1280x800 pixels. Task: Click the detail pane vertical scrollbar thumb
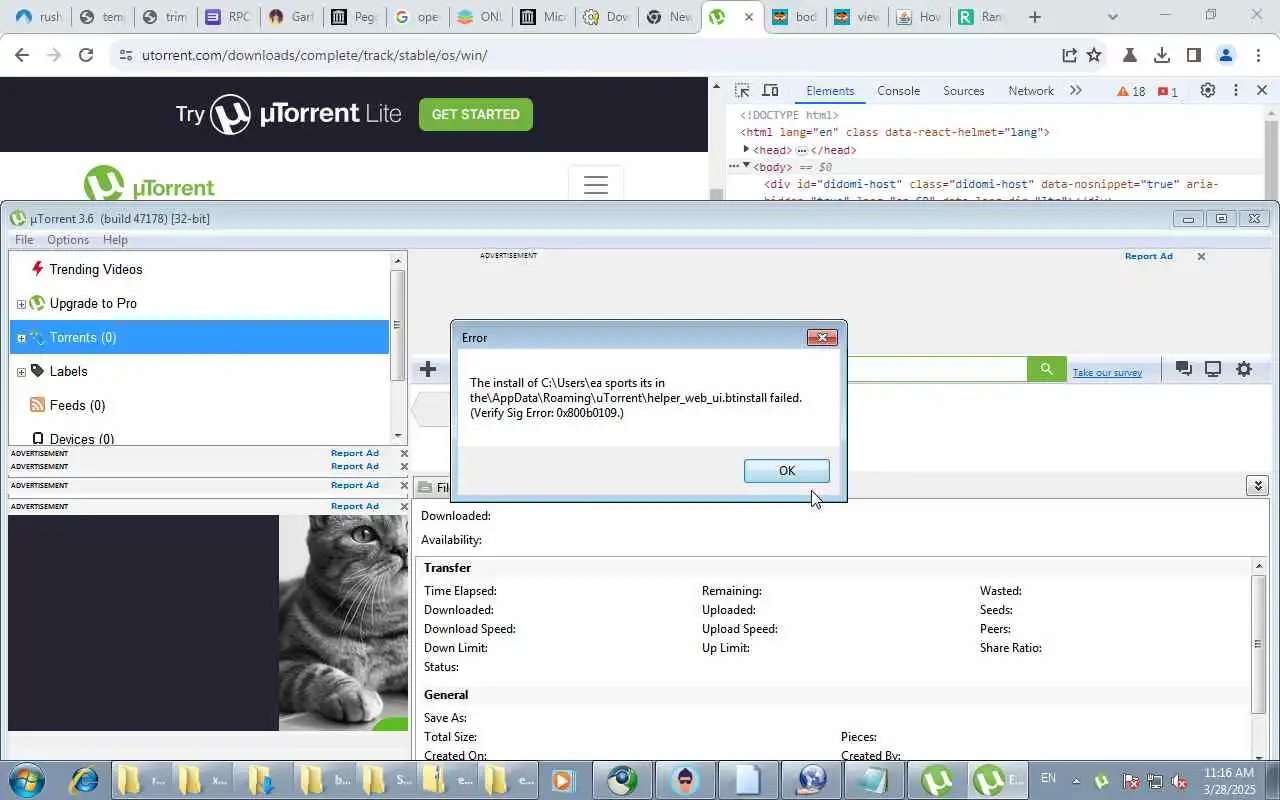point(1258,643)
